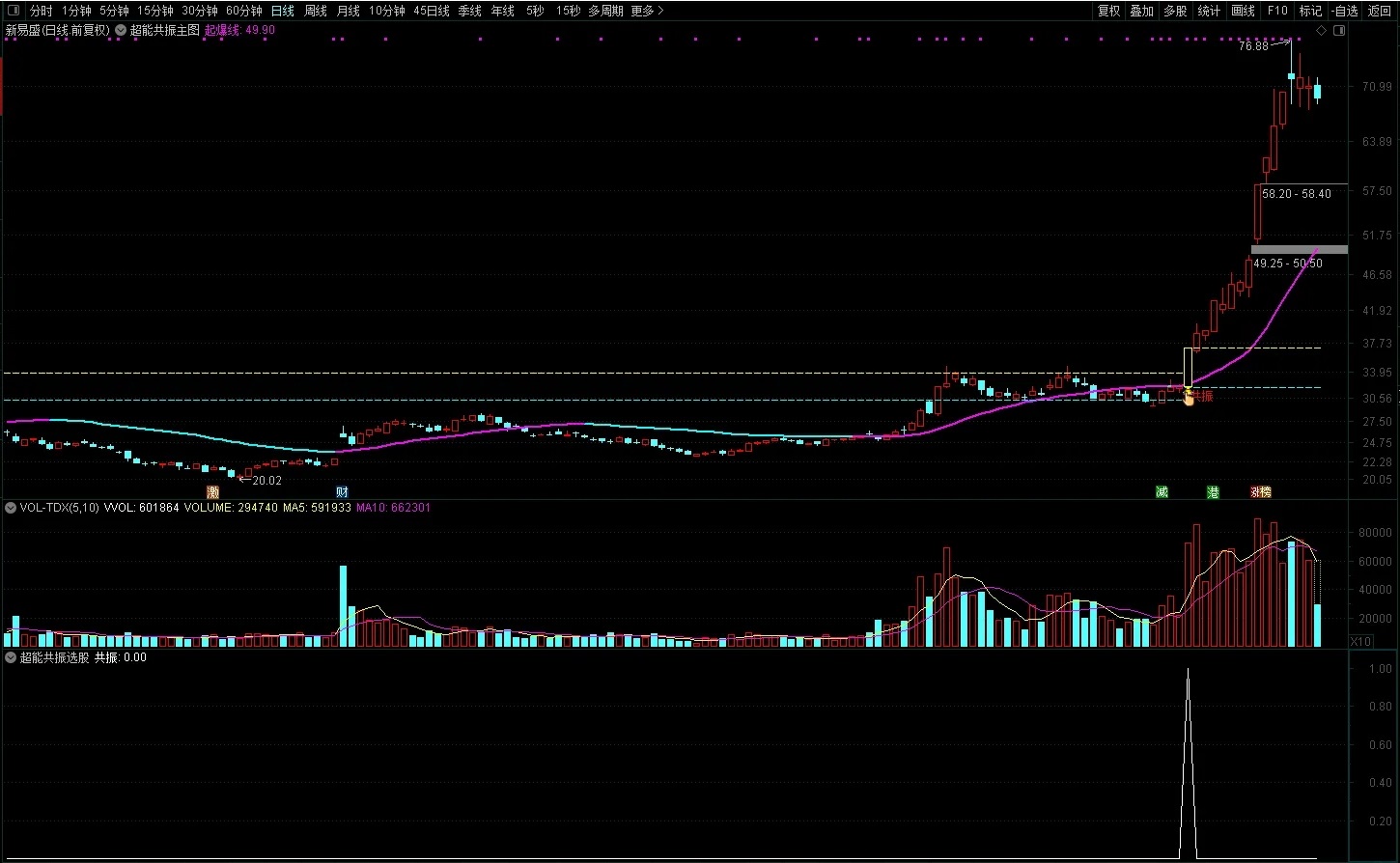Image resolution: width=1400 pixels, height=863 pixels.
Task: Click the 起爆线: 49.90 indicator value
Action: pyautogui.click(x=239, y=30)
